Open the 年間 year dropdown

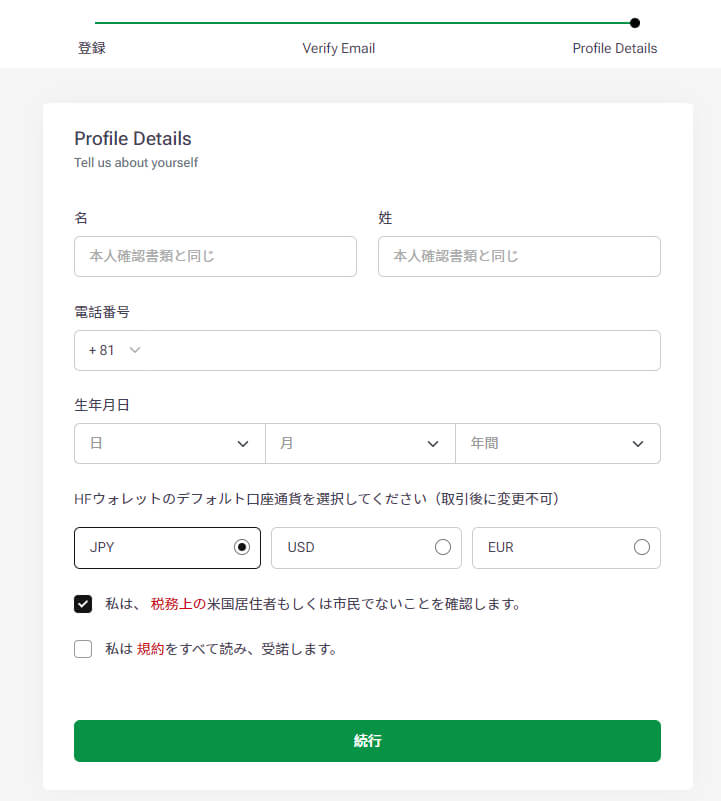pyautogui.click(x=557, y=443)
